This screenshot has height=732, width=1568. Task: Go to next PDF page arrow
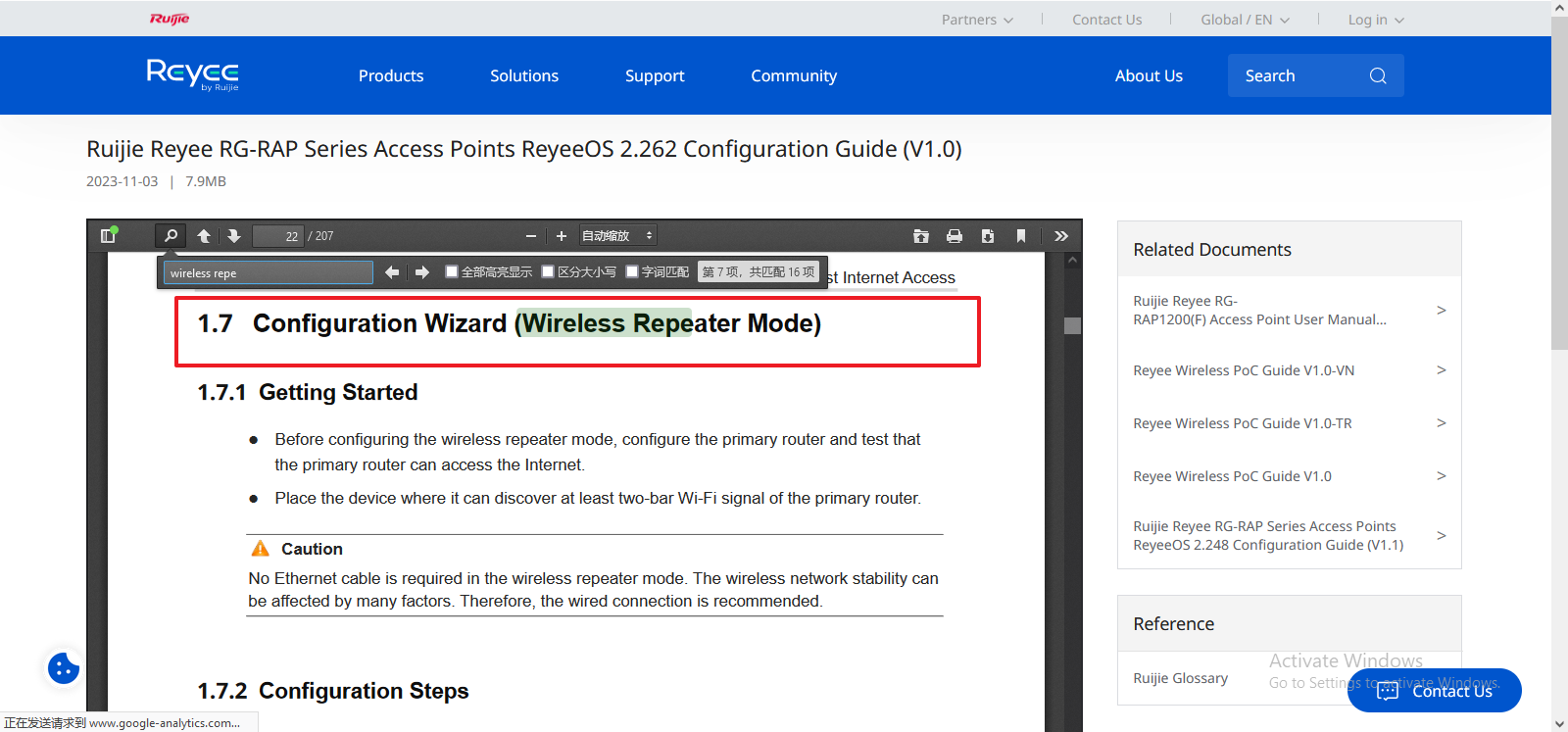pos(233,236)
